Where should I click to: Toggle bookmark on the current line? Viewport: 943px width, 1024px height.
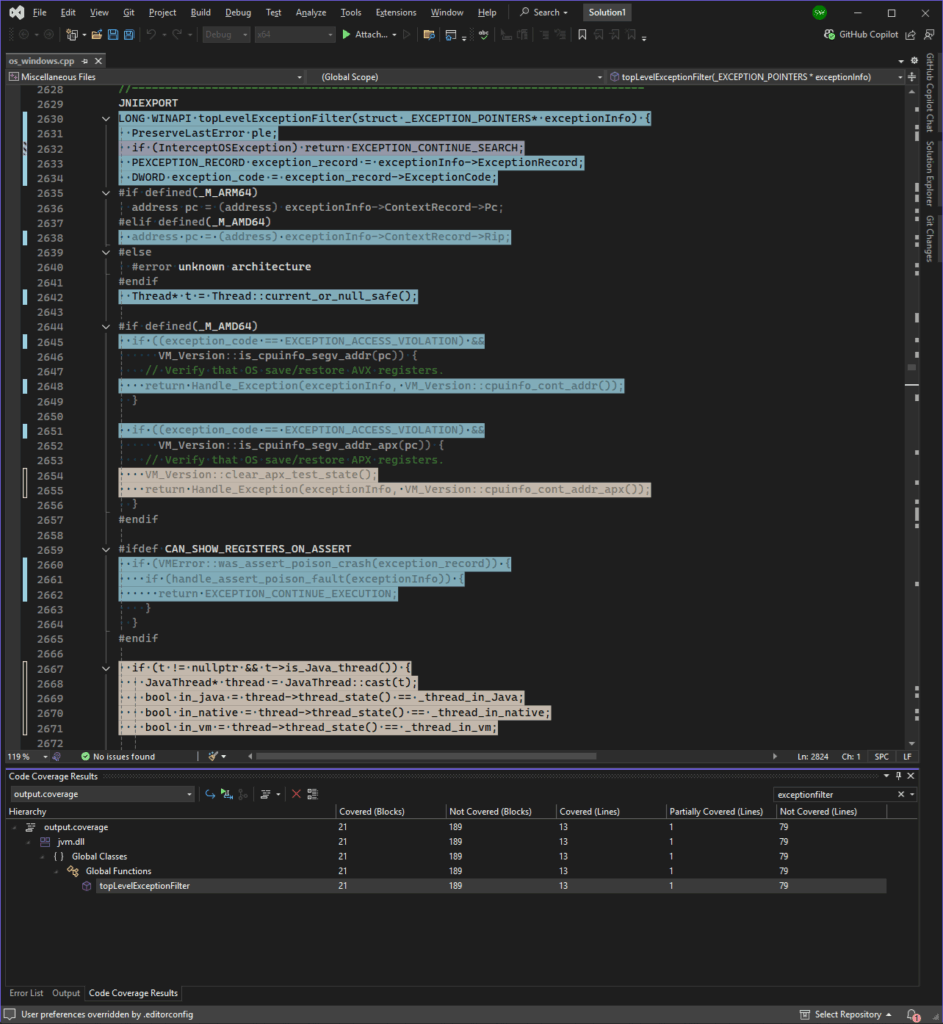582,35
